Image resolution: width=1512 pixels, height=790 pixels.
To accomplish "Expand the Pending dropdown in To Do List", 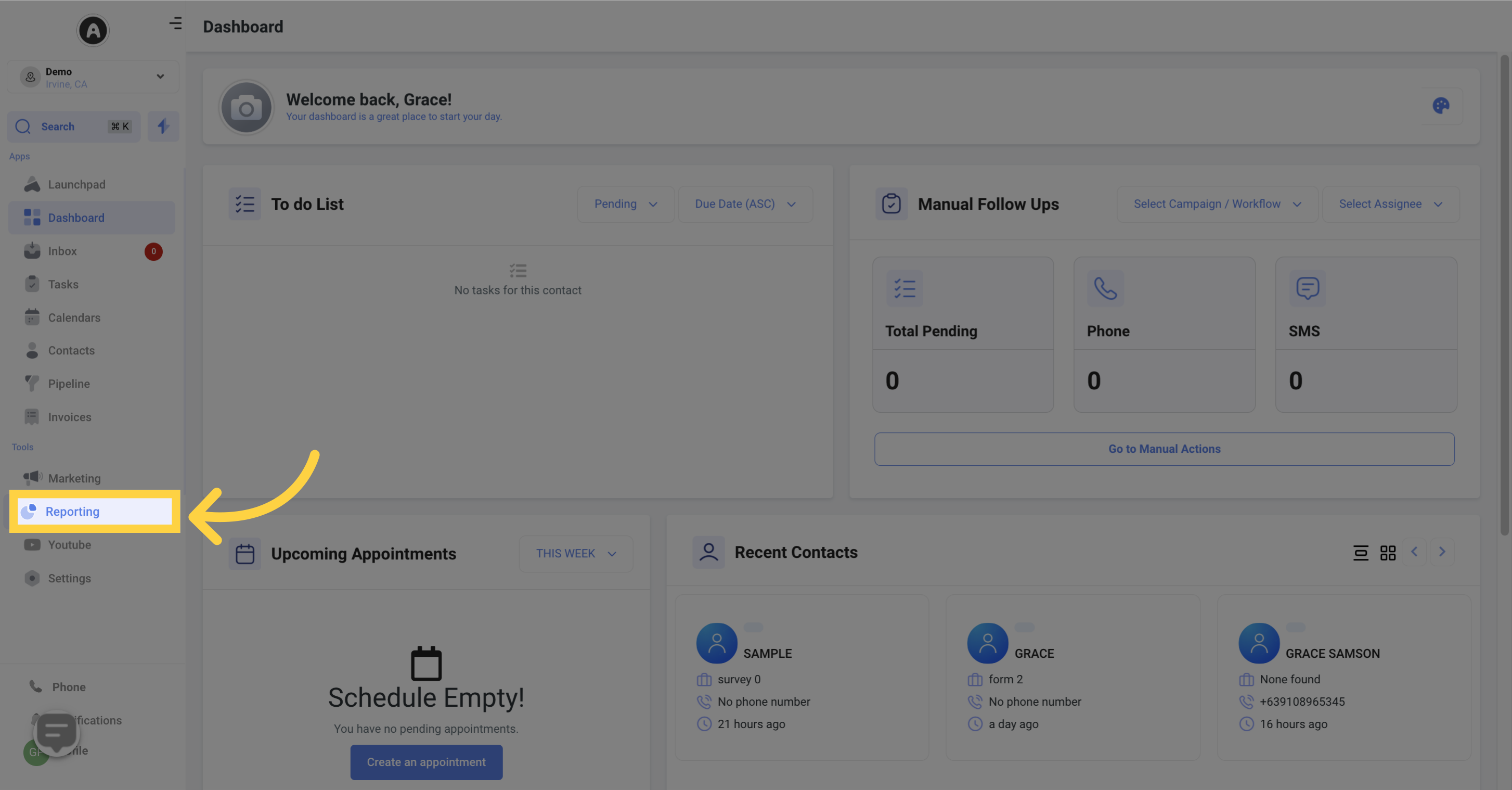I will (621, 204).
